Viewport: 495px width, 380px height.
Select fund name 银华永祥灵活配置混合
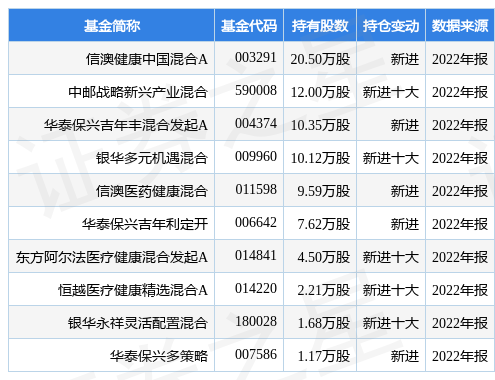click(x=138, y=323)
